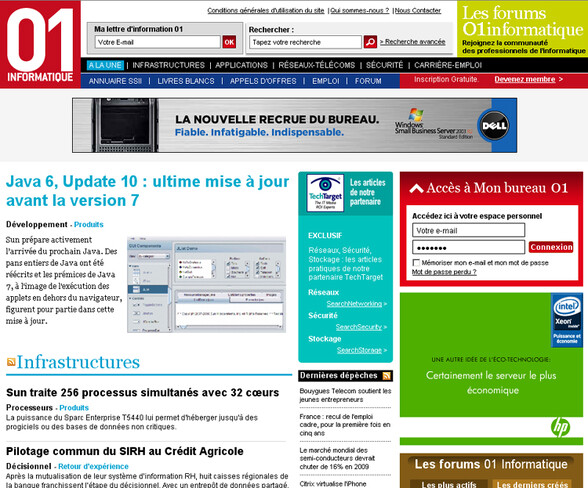This screenshot has height=488, width=588.
Task: Open France recul de l'emploi cadre dépêche
Action: click(x=345, y=425)
